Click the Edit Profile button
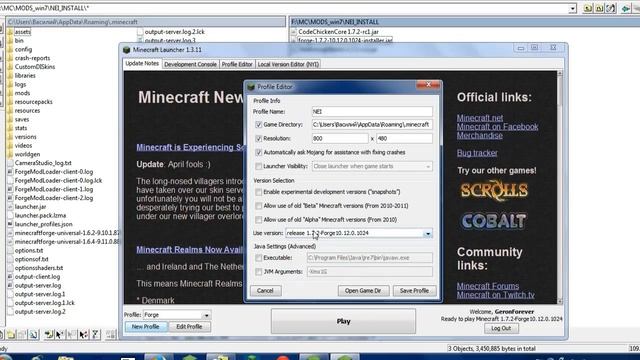 pos(189,327)
